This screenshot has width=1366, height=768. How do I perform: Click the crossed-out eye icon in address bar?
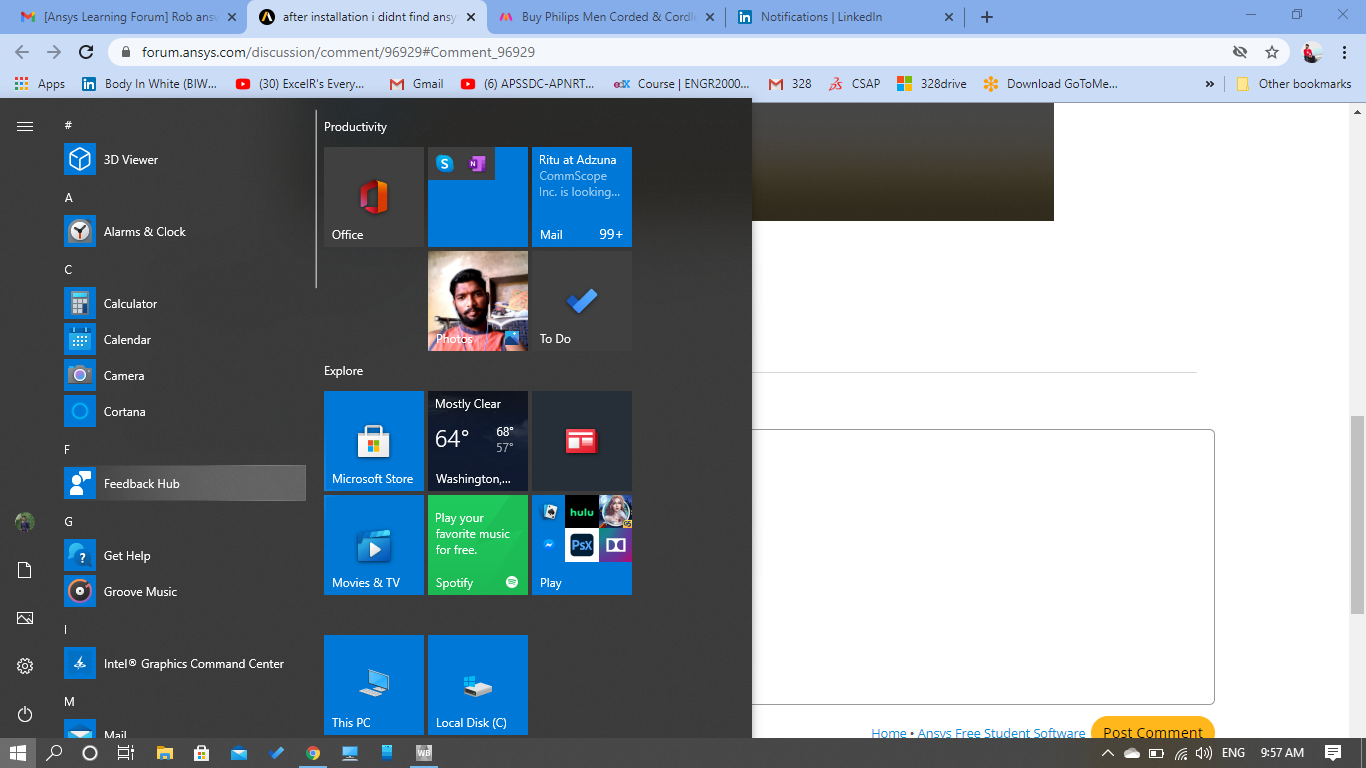[1240, 52]
